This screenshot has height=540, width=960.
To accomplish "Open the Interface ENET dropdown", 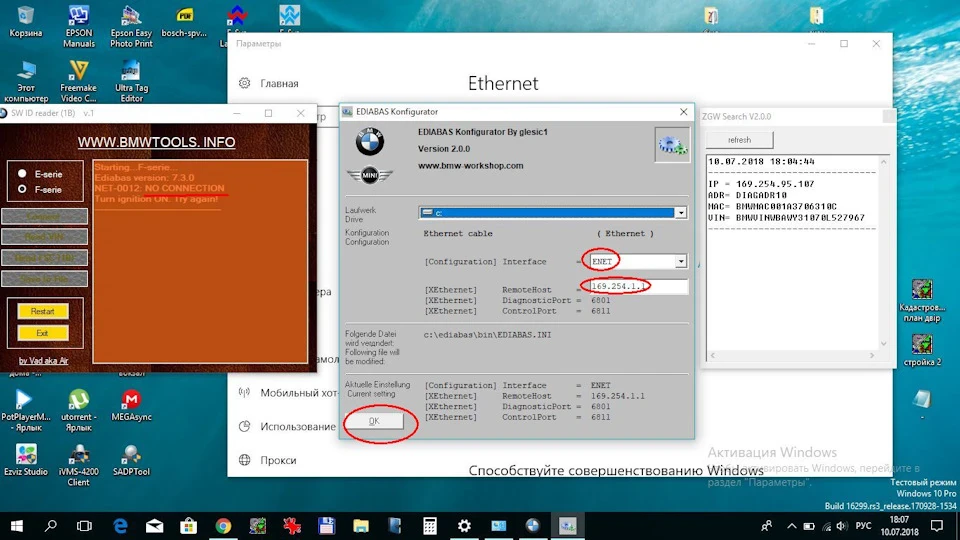I will coord(680,261).
